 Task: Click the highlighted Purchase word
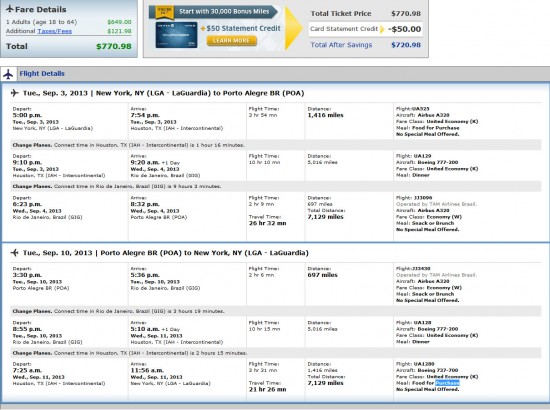tap(447, 383)
